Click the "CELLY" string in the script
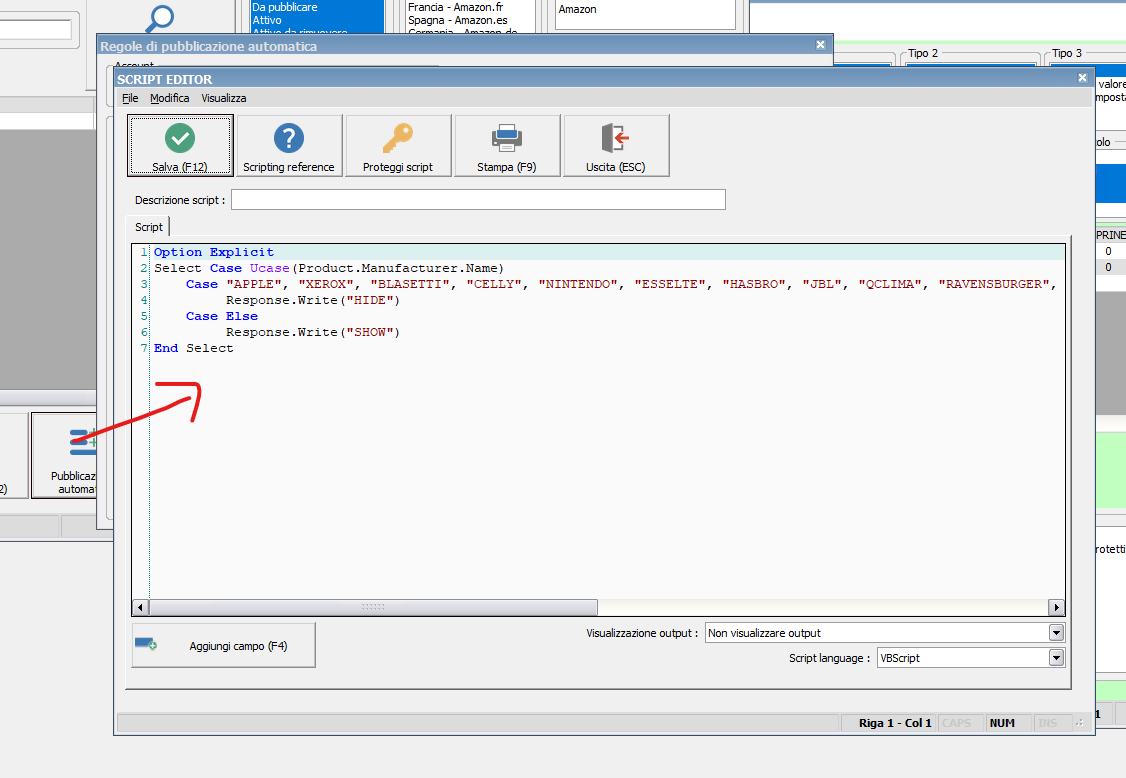 point(495,284)
